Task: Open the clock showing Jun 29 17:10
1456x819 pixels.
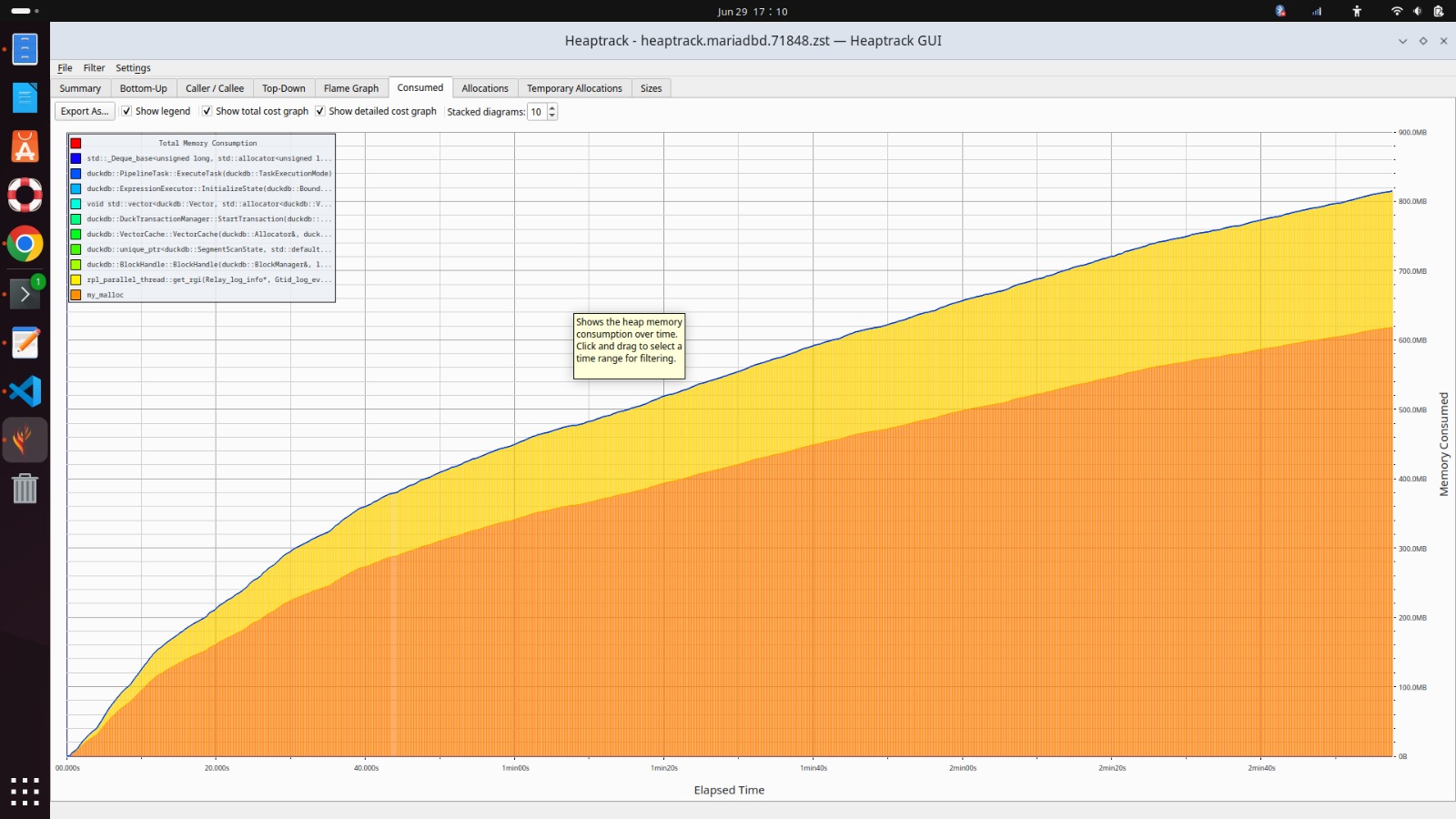Action: 752,12
